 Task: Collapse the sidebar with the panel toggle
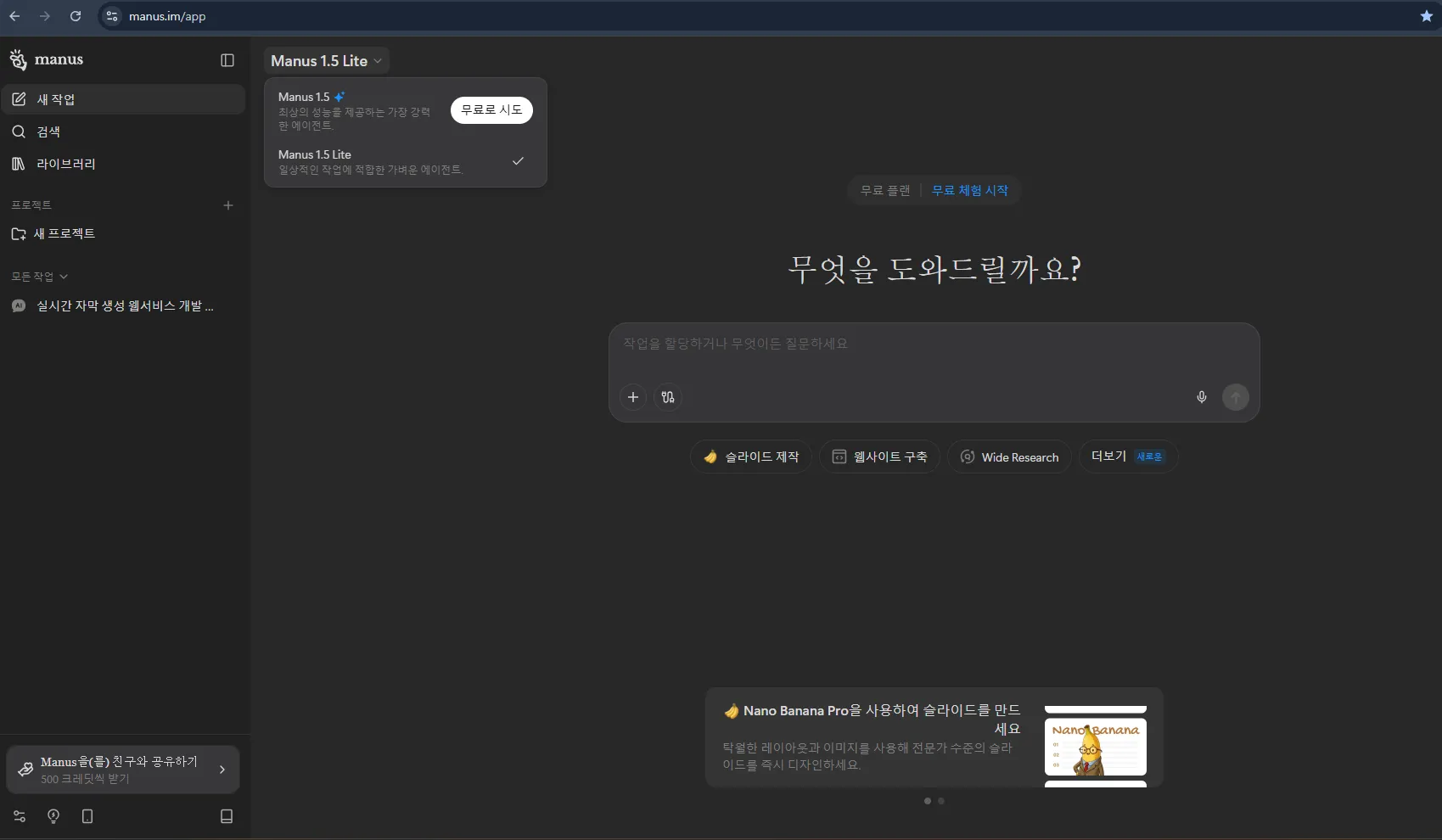pyautogui.click(x=226, y=60)
